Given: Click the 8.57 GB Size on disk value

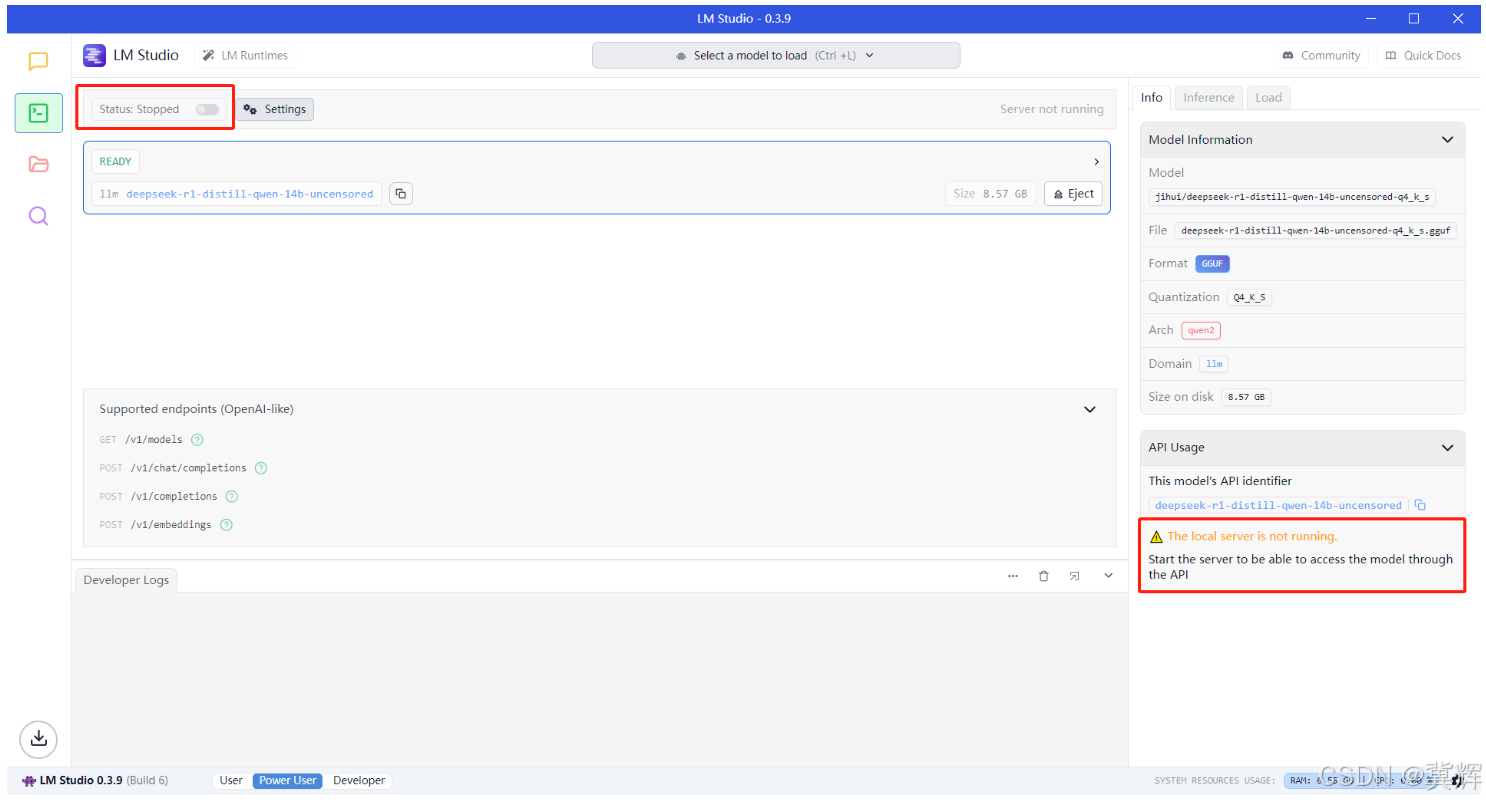Looking at the screenshot, I should (x=1246, y=397).
